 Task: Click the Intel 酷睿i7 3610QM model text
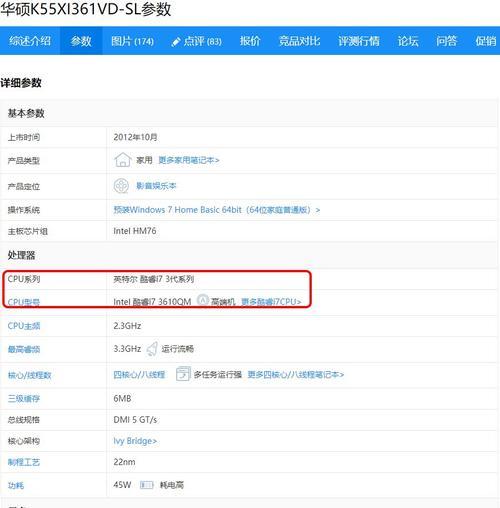tap(152, 302)
